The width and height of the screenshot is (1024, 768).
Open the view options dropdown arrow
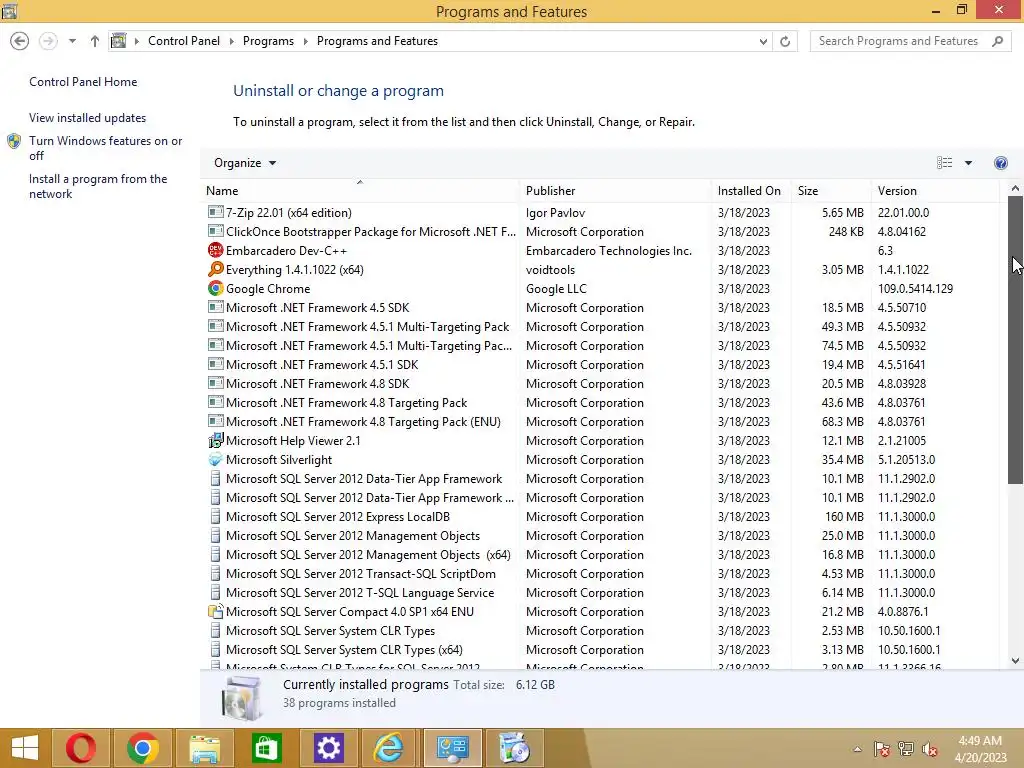point(968,163)
